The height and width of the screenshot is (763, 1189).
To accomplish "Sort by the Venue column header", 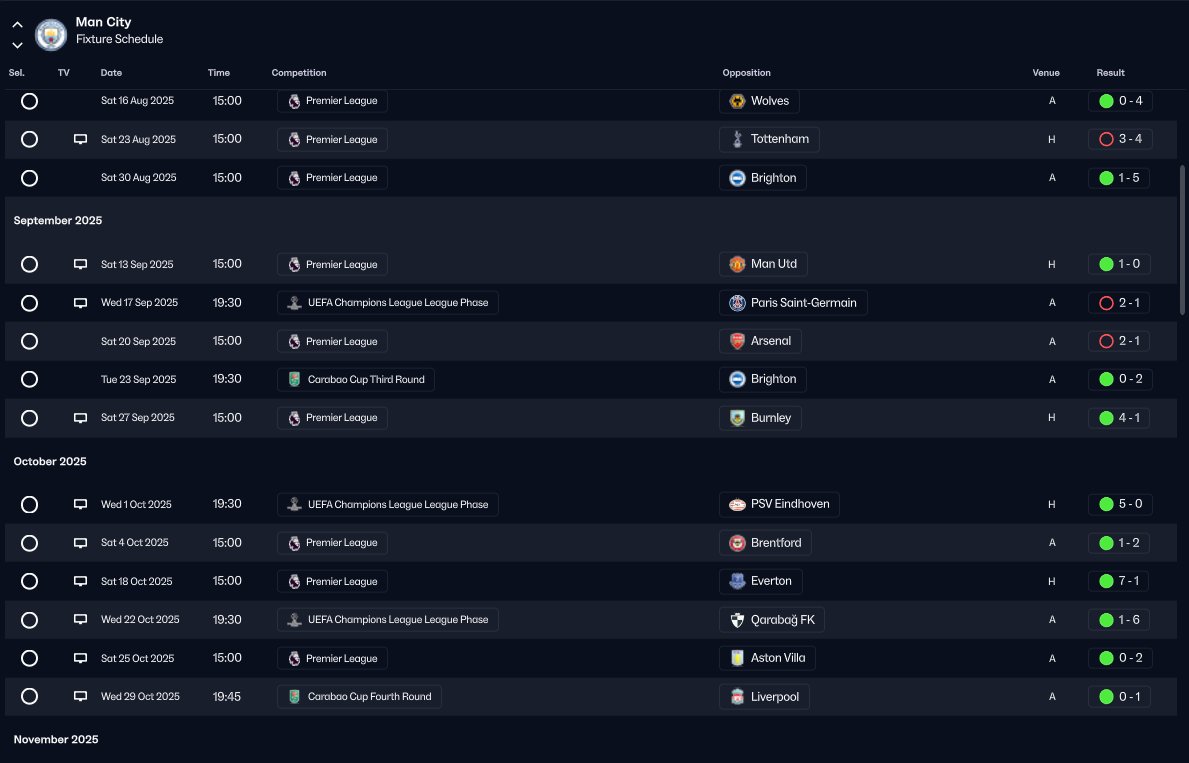I will (1046, 73).
